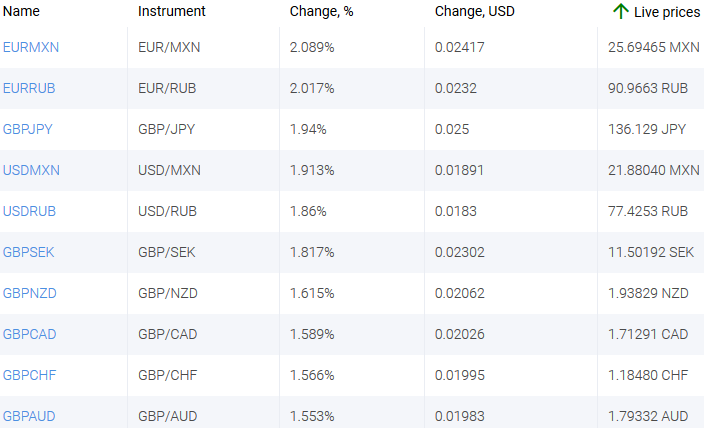The height and width of the screenshot is (428, 704).
Task: Click the Instrument column header
Action: [172, 11]
